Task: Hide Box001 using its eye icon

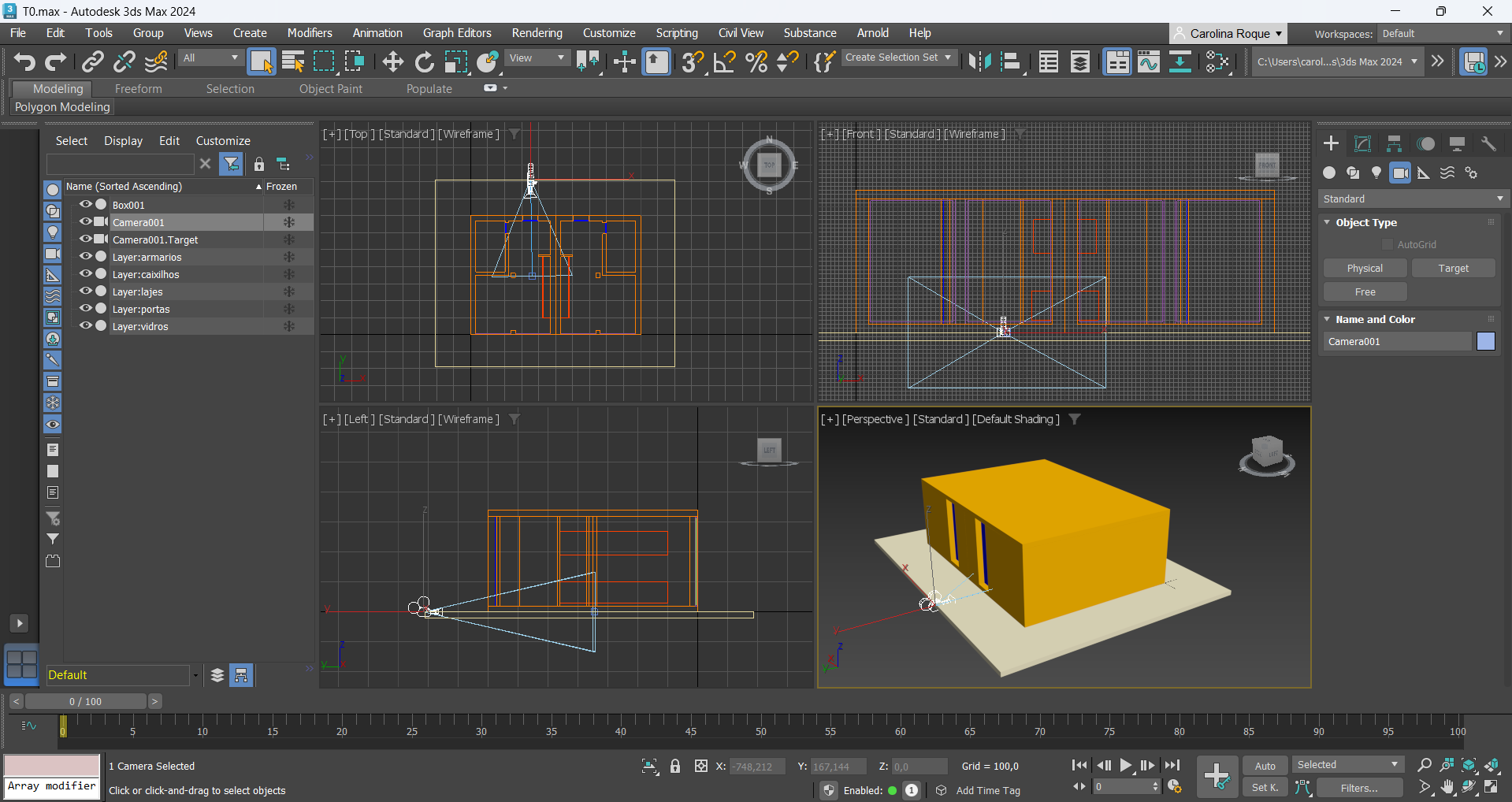Action: pos(86,205)
